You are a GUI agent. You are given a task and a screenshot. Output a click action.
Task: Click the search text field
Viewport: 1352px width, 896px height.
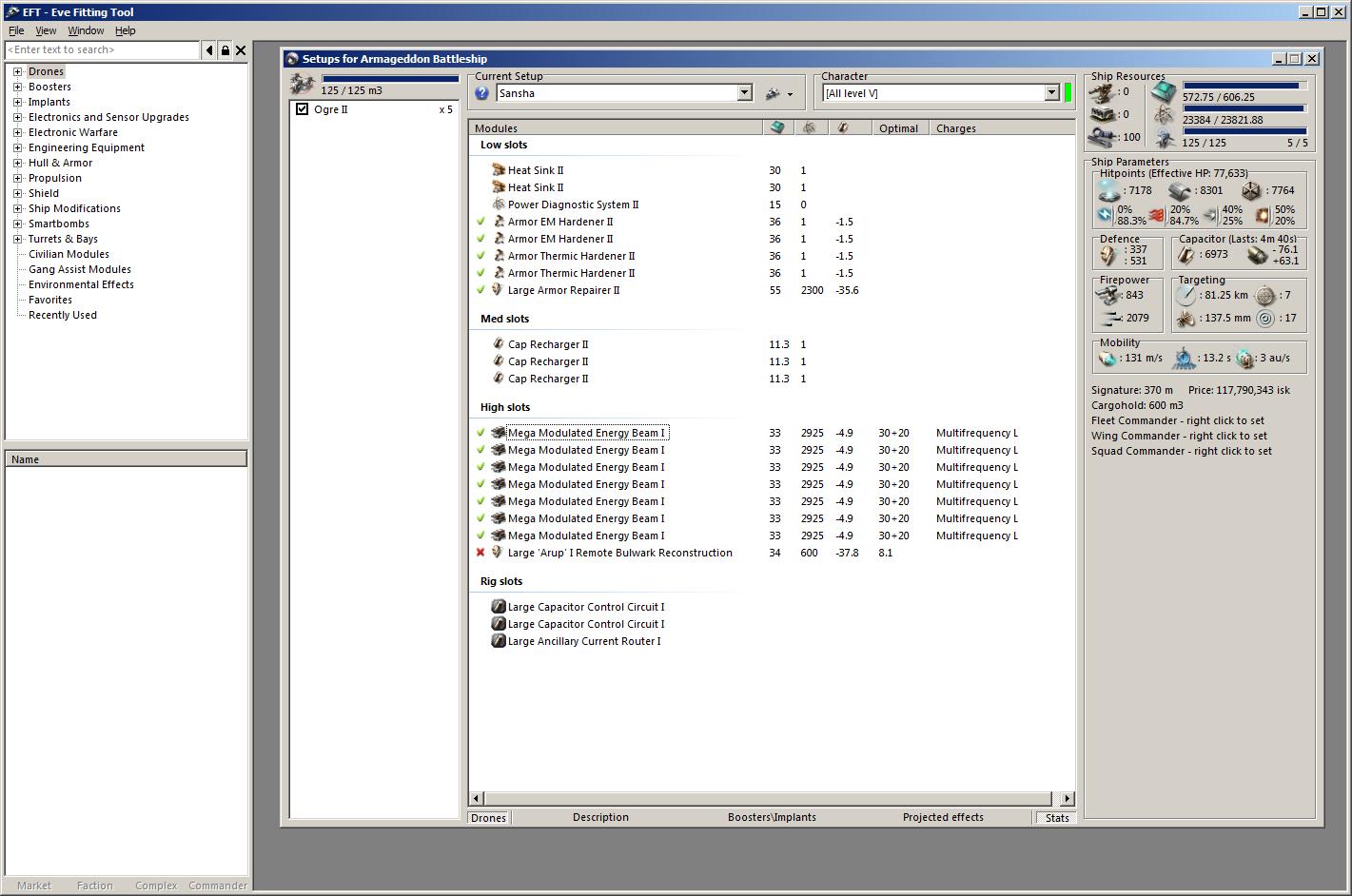click(103, 50)
